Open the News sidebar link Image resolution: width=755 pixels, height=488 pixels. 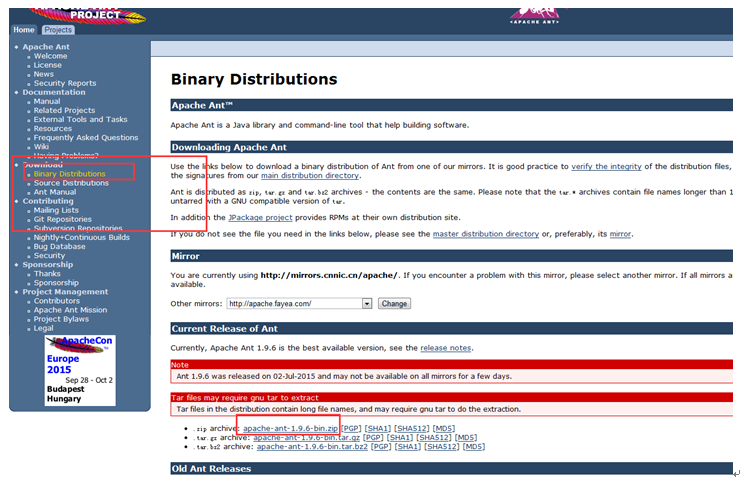point(44,74)
